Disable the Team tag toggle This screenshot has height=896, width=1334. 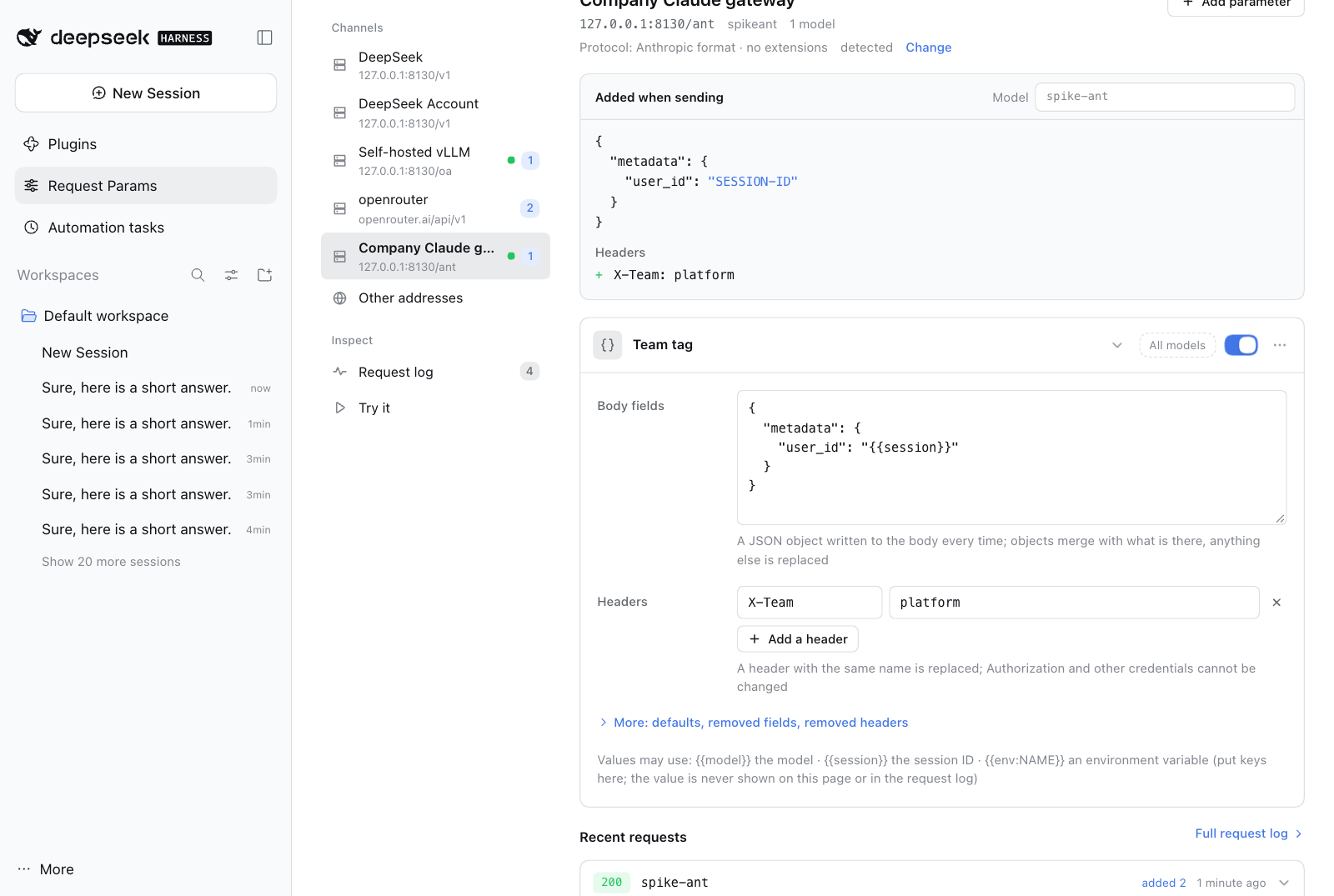pyautogui.click(x=1241, y=345)
